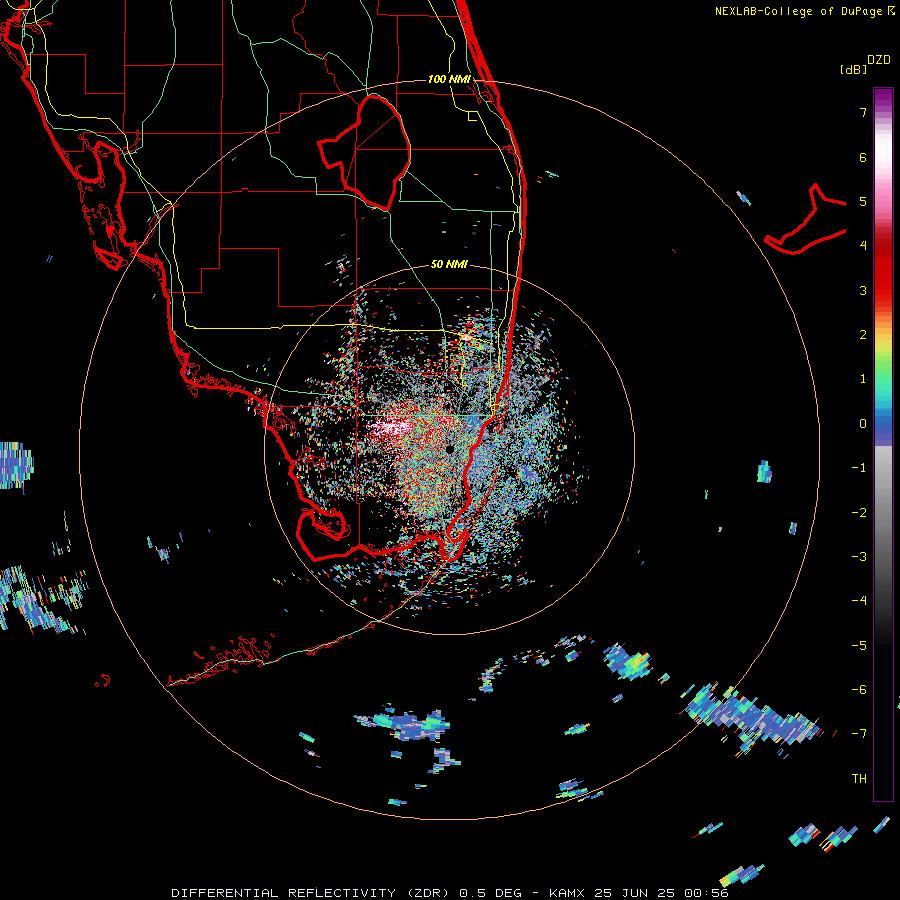Click the 6 value on the color scale

pyautogui.click(x=863, y=157)
